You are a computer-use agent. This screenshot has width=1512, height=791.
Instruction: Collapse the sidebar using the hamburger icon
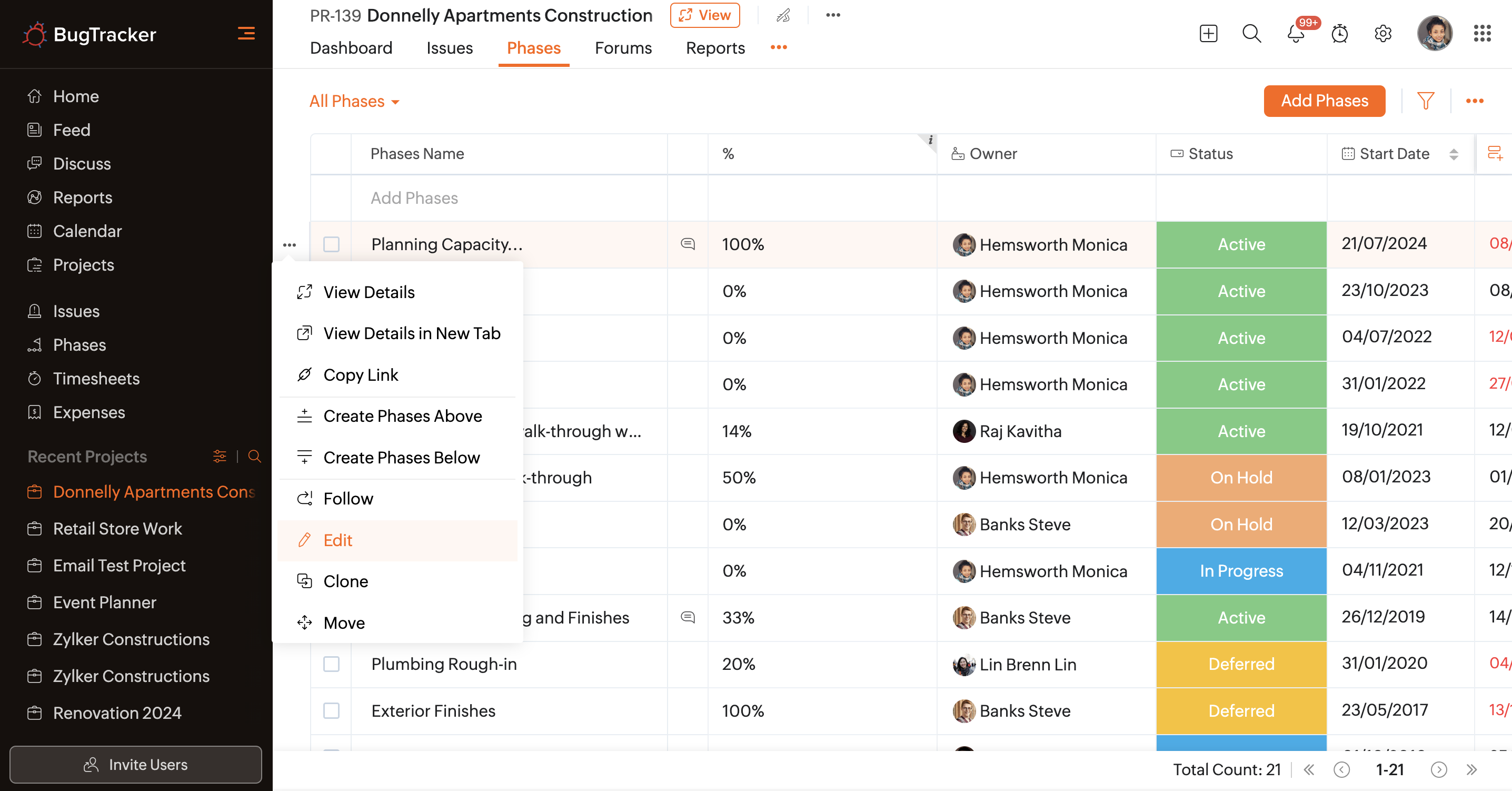click(246, 34)
